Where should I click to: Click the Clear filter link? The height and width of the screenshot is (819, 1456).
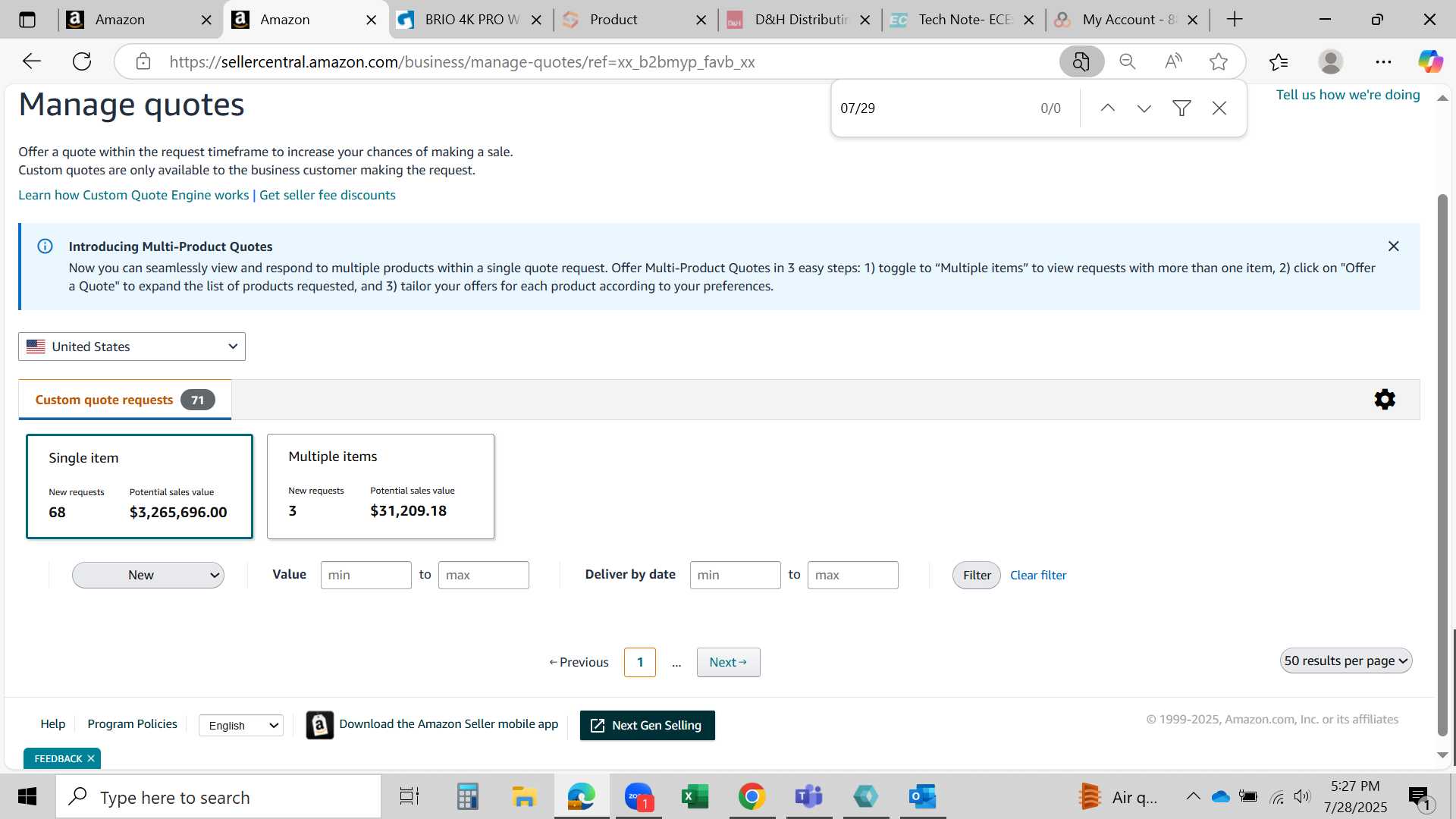point(1038,575)
